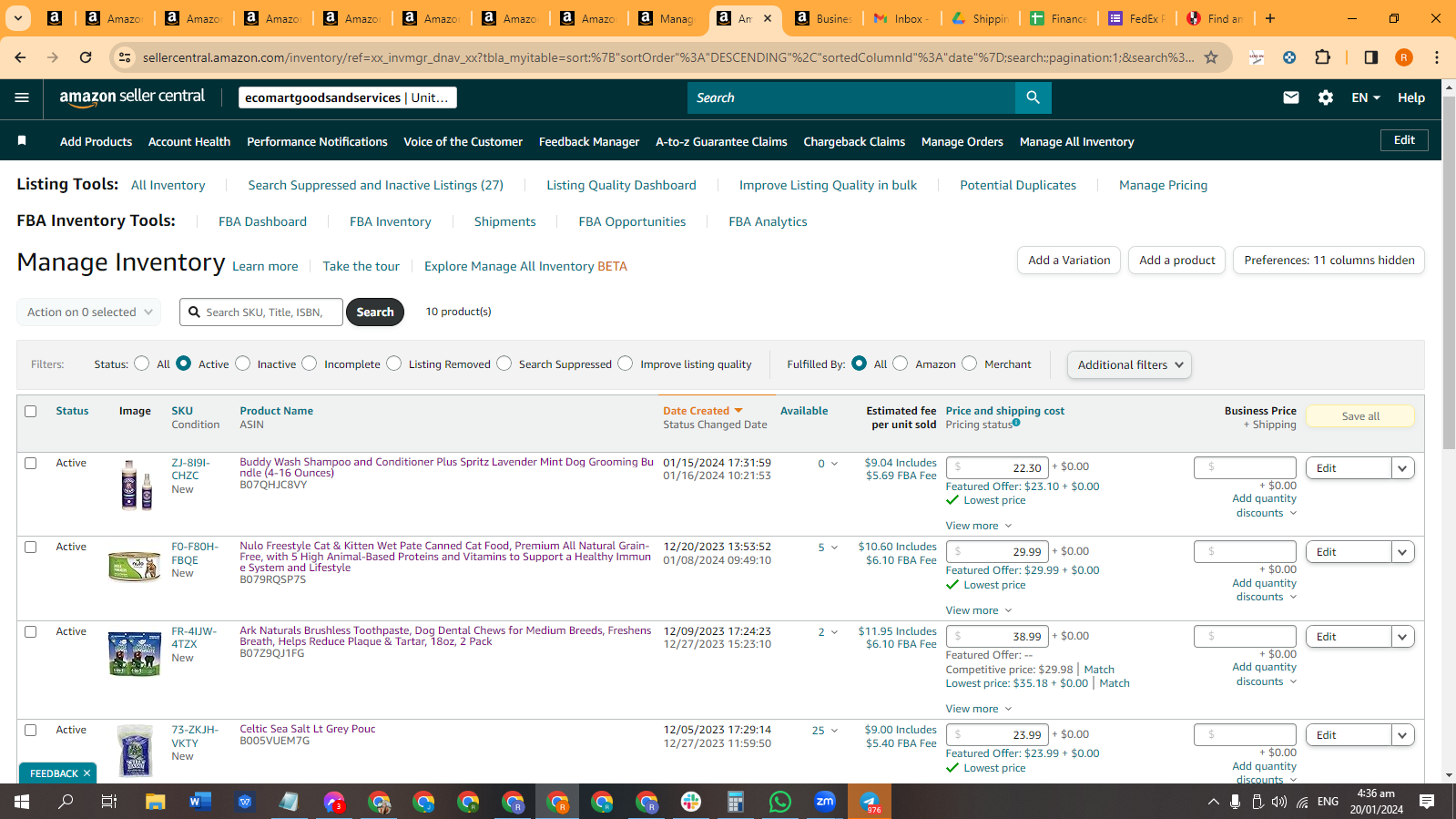Open Edit dropdown arrow for Ark Naturals row
This screenshot has width=1456, height=819.
coord(1403,637)
